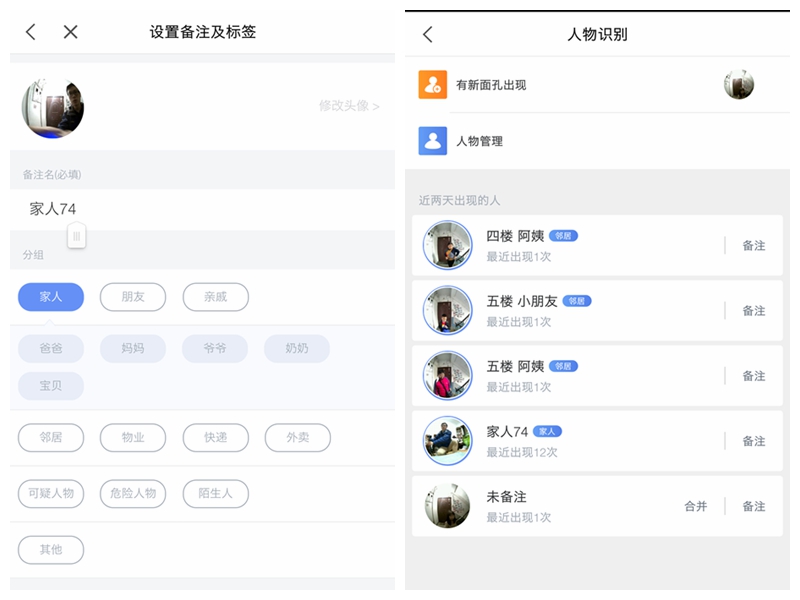Click 备注 for 五楼 阿姨
Viewport: 800px width, 600px height.
tap(754, 377)
